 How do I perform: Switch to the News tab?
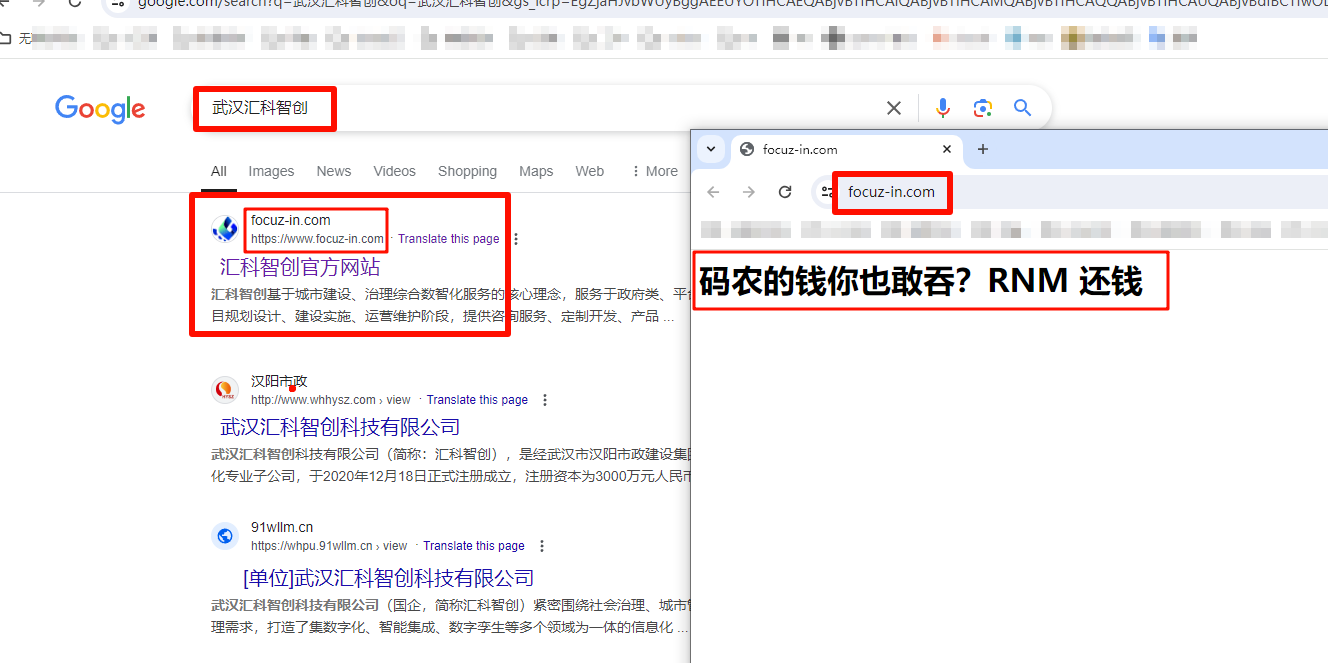coord(334,171)
